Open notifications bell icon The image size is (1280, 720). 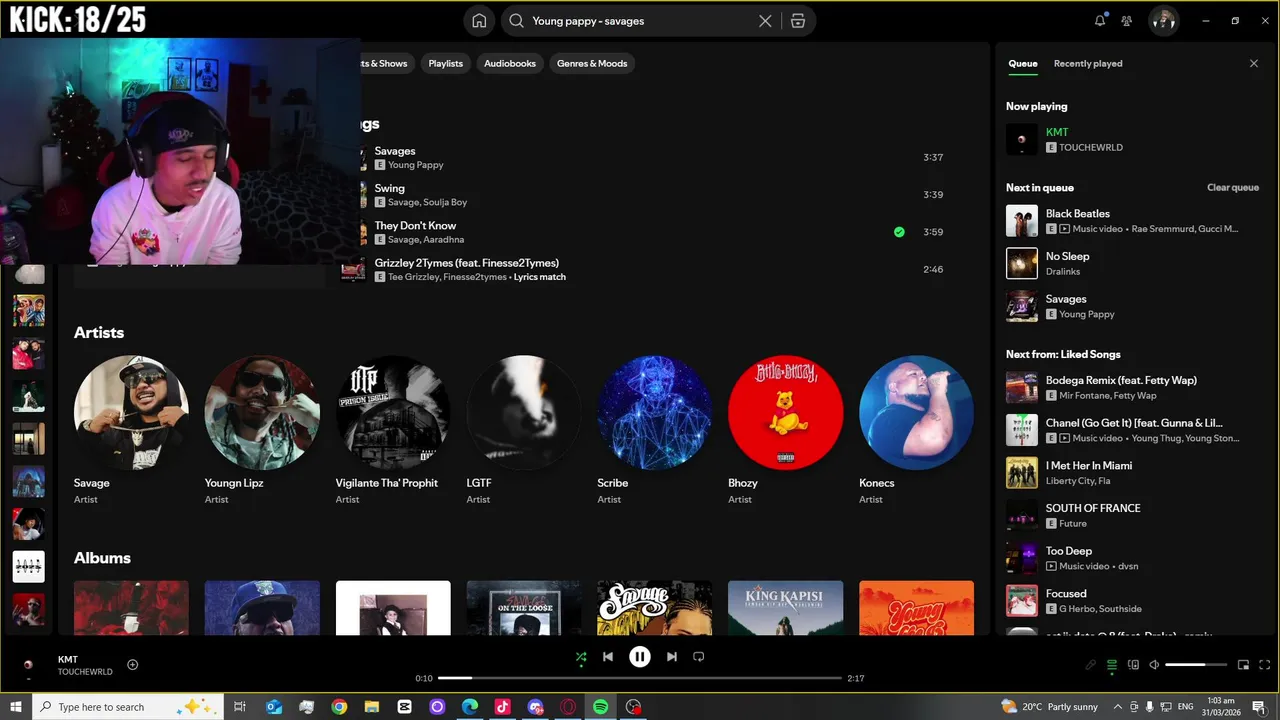tap(1100, 20)
